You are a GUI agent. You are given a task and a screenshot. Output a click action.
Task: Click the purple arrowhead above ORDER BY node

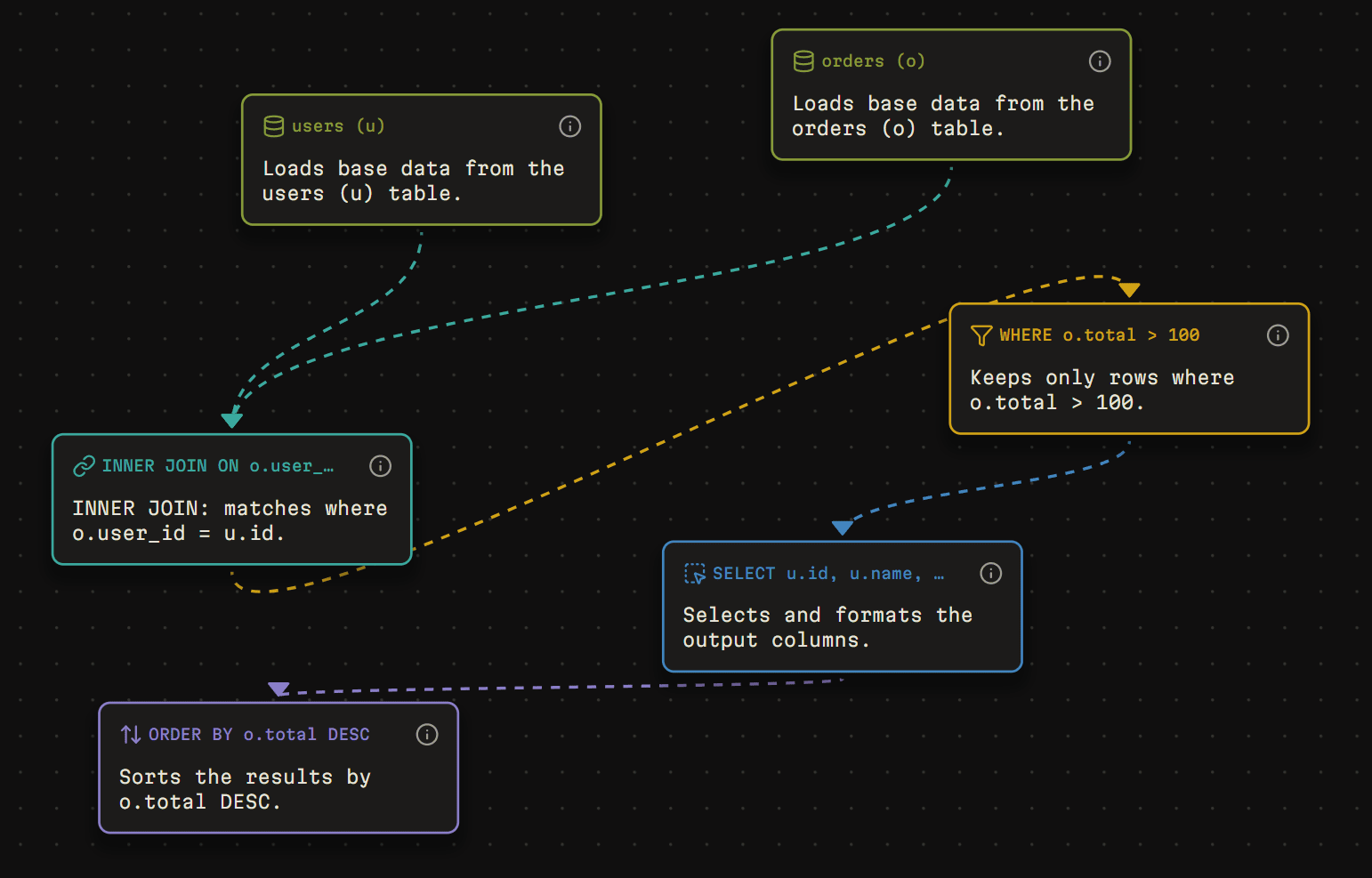(278, 689)
